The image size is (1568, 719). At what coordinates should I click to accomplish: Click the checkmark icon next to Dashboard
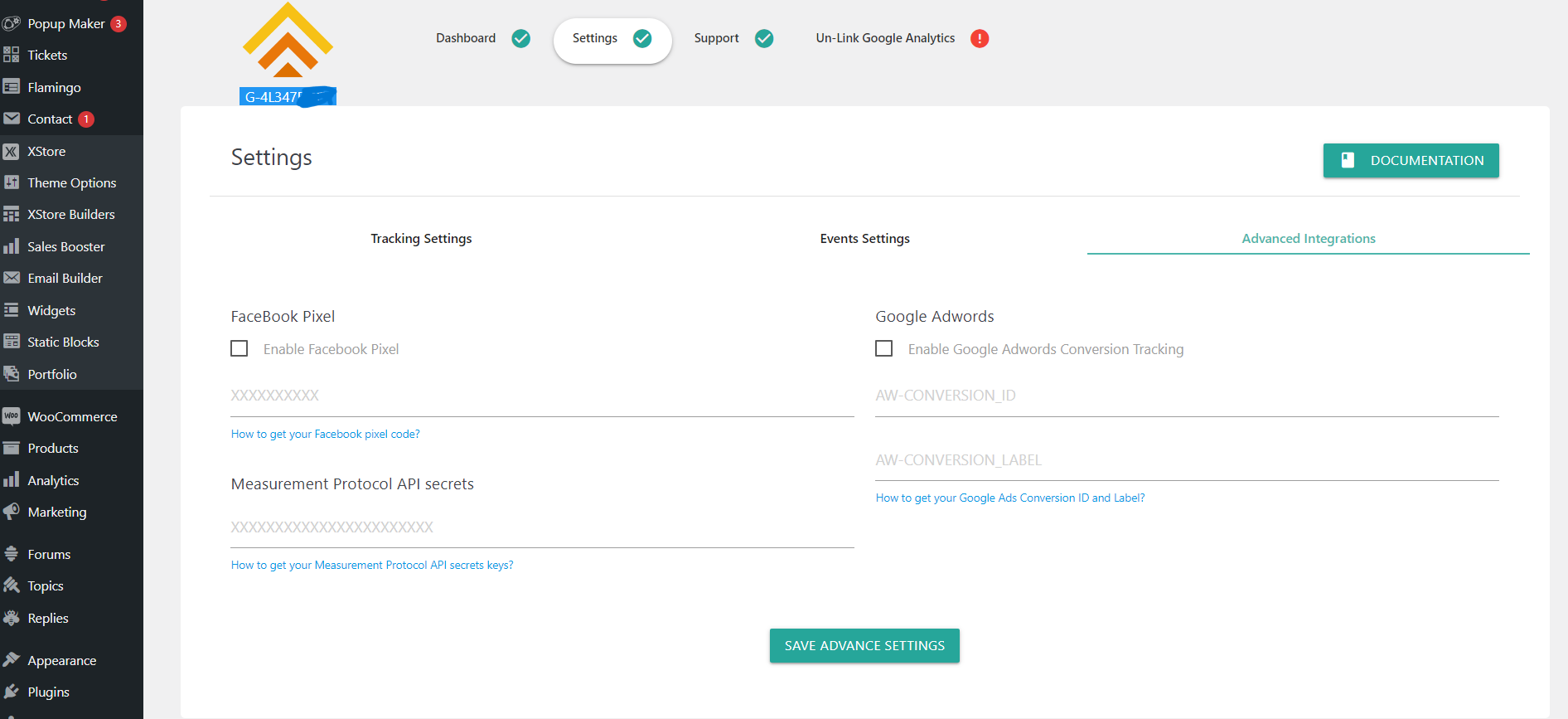(521, 38)
